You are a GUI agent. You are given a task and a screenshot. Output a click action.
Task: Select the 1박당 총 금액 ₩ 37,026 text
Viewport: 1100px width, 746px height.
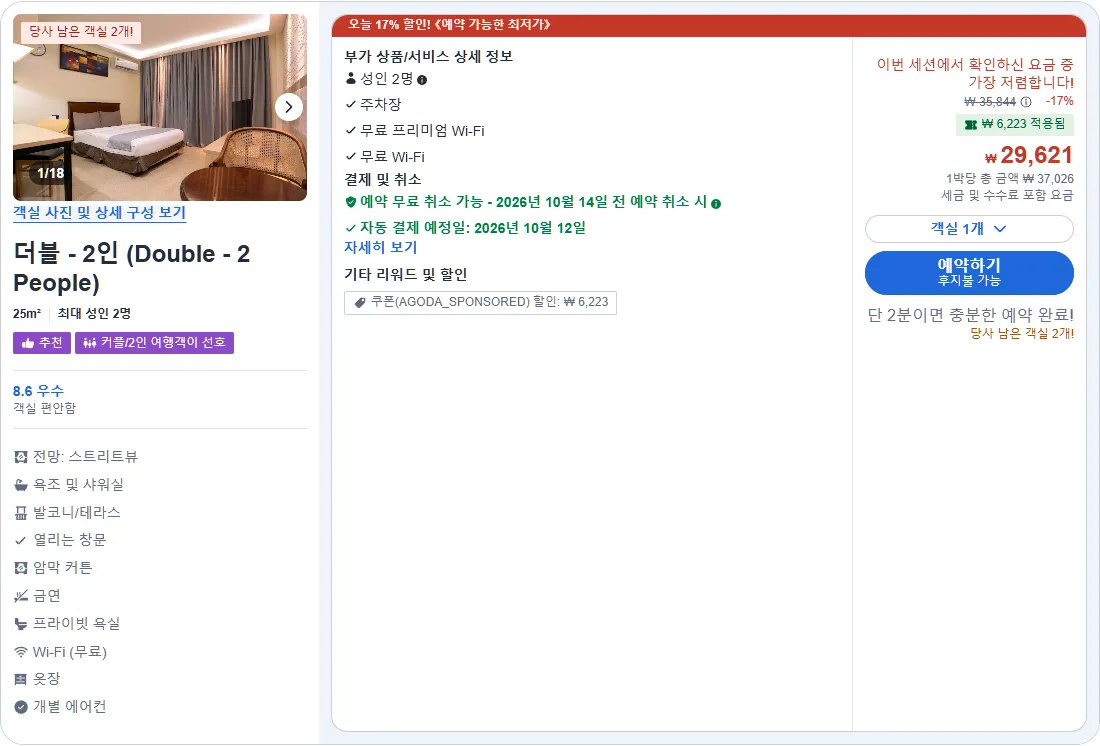pyautogui.click(x=1010, y=179)
